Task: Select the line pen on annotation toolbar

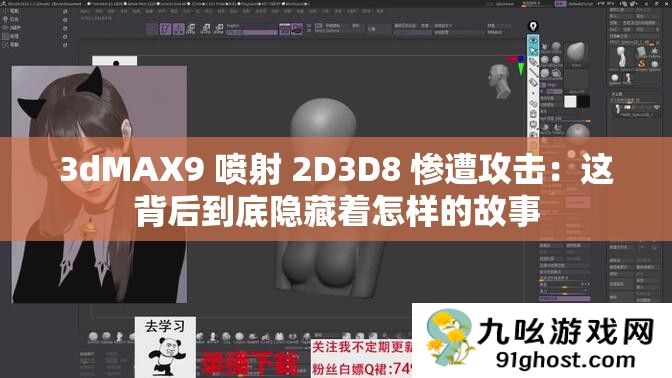Action: click(533, 72)
